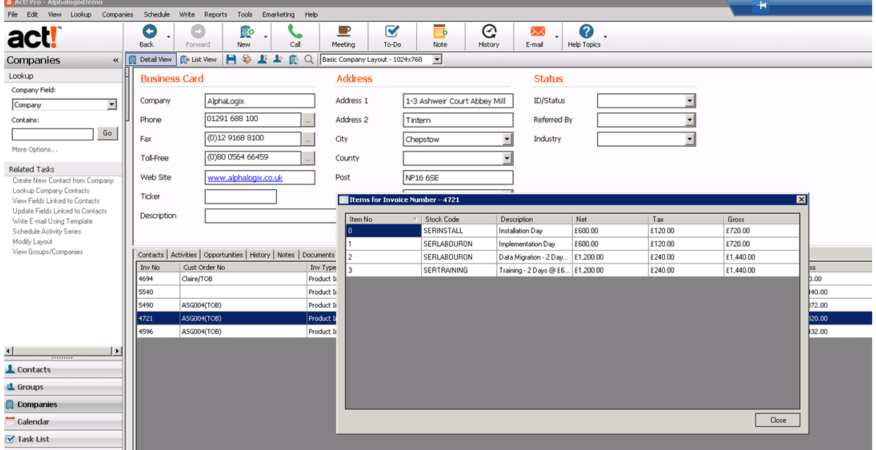Open the Reports menu
The height and width of the screenshot is (450, 876).
[216, 15]
